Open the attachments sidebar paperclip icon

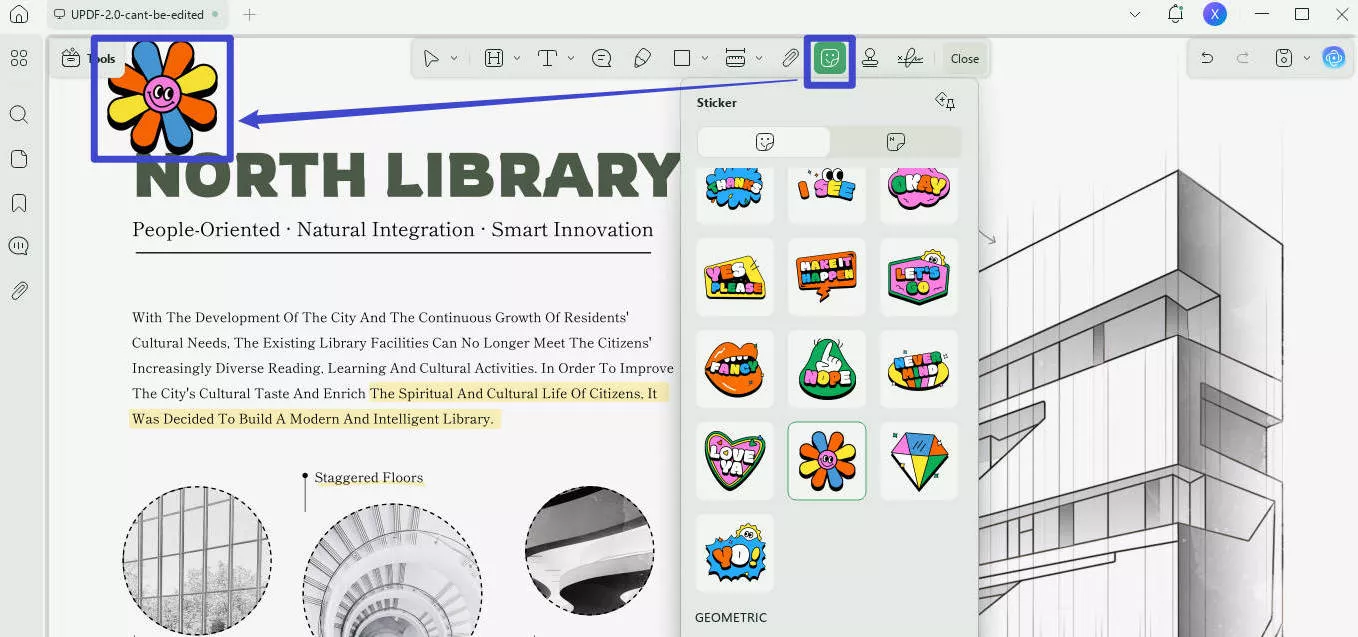tap(19, 291)
